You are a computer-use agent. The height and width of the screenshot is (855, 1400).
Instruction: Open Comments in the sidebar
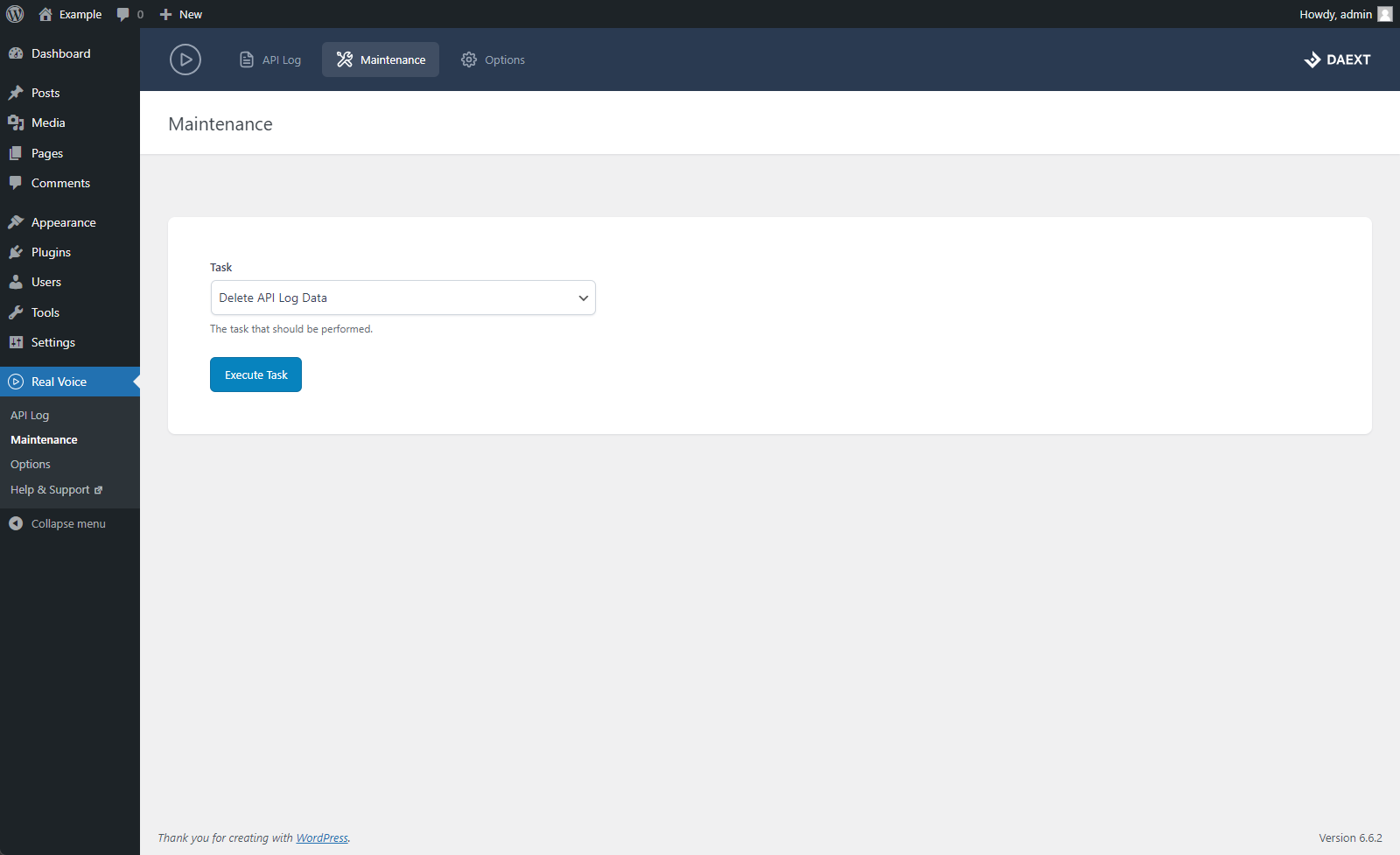click(x=70, y=183)
